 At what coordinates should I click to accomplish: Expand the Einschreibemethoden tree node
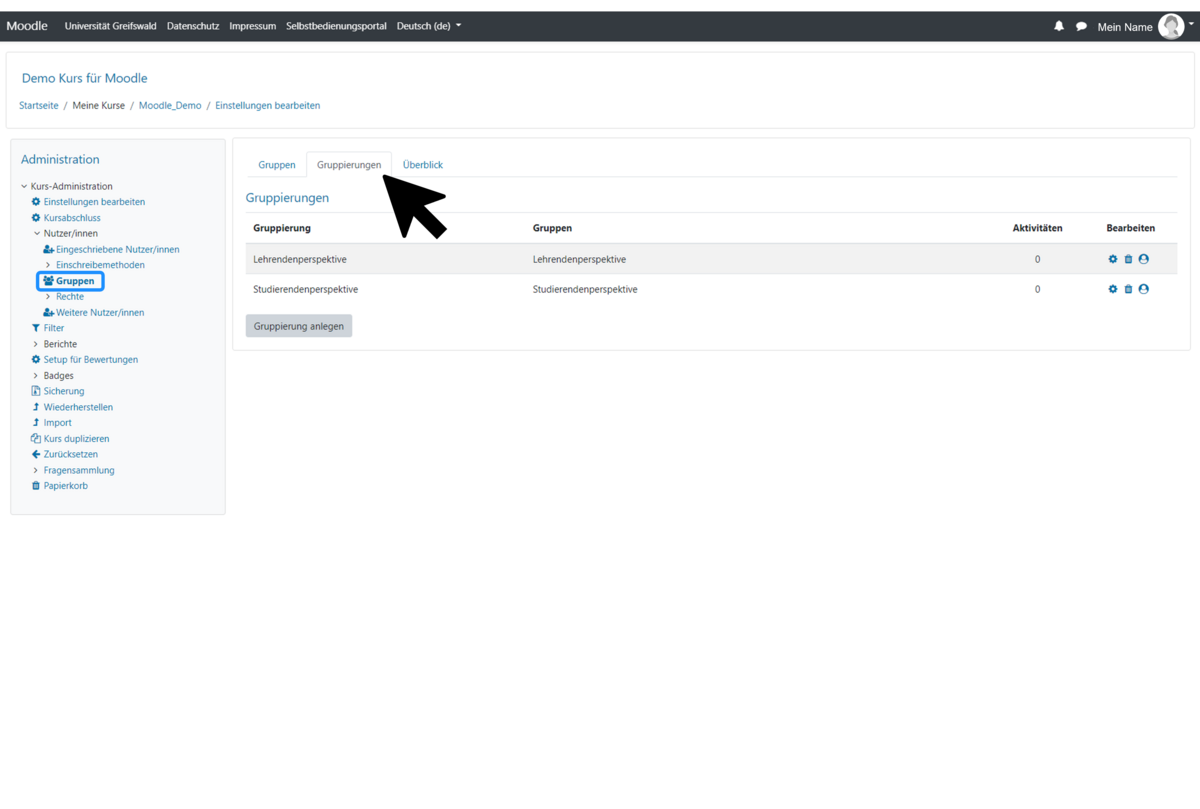48,265
